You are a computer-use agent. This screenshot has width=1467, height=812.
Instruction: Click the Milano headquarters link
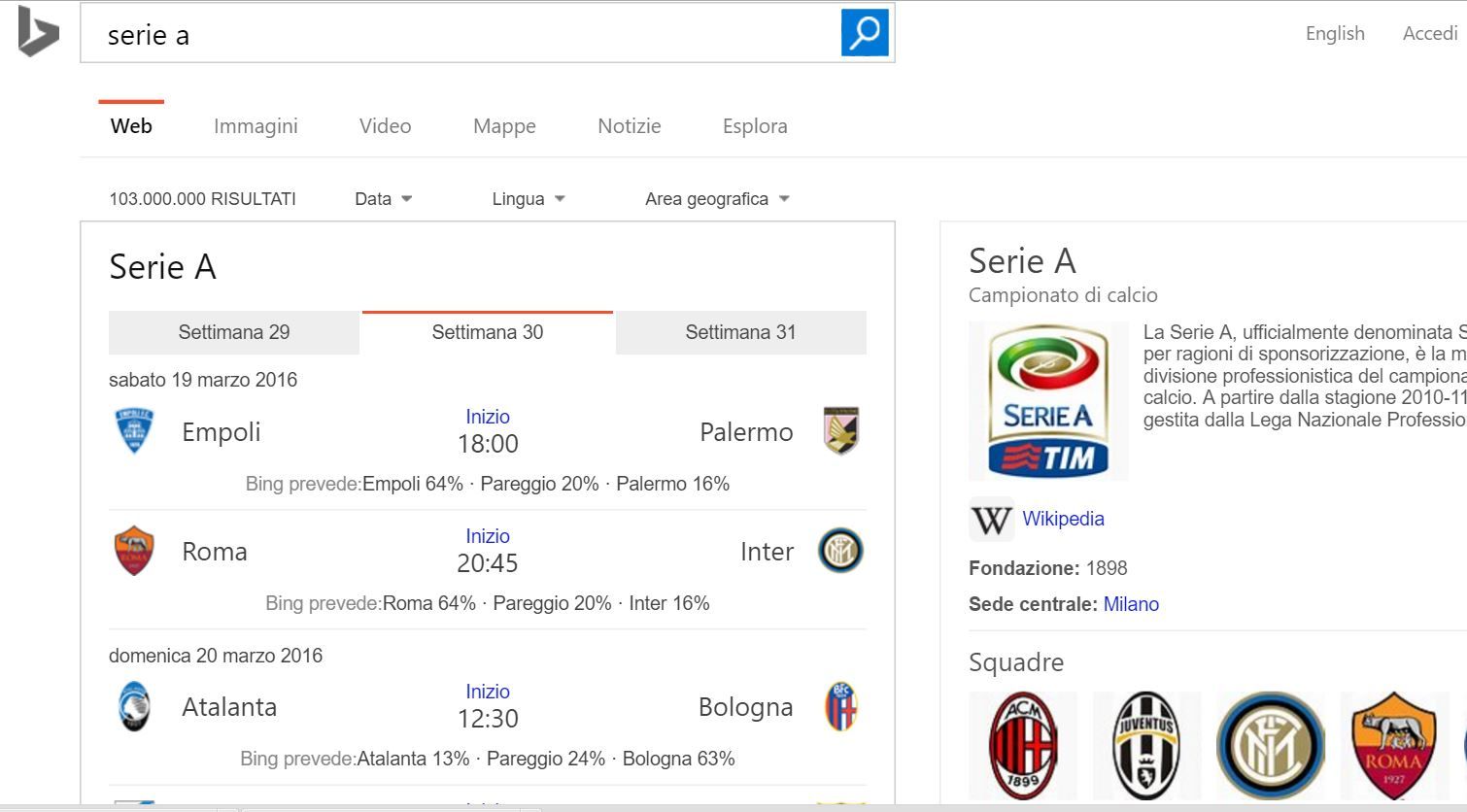pyautogui.click(x=1131, y=604)
